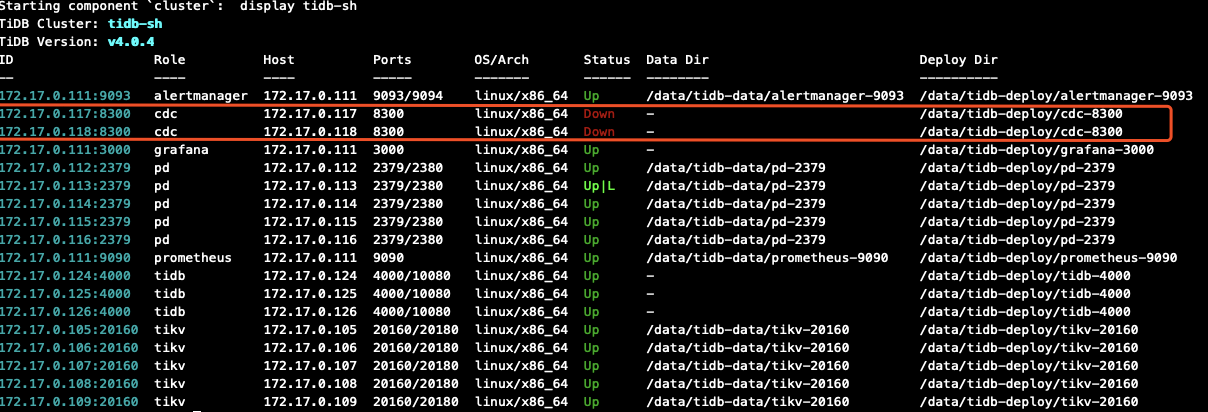Click the cluster name tidb-sh
1208x412 pixels.
135,24
